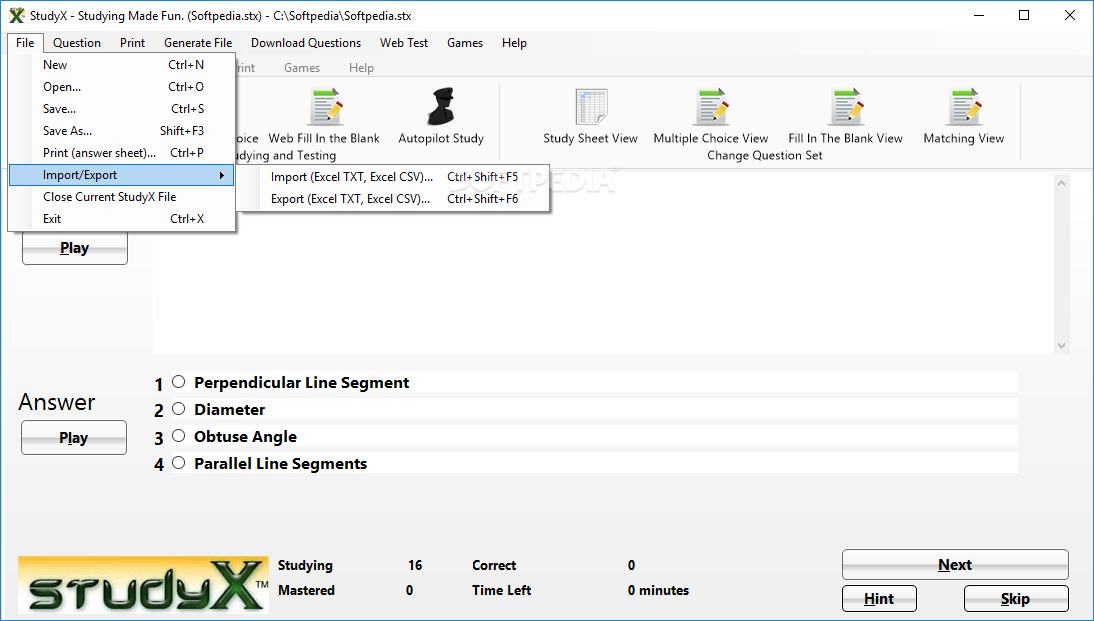
Task: Play the question audio
Action: (75, 248)
